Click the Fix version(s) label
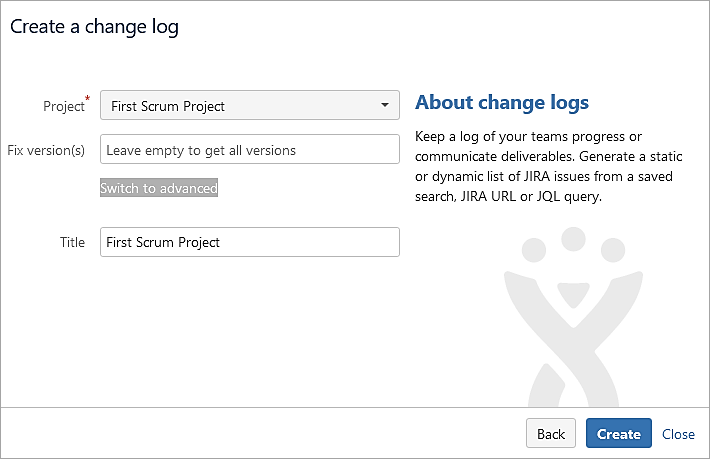This screenshot has height=459, width=710. pos(46,150)
